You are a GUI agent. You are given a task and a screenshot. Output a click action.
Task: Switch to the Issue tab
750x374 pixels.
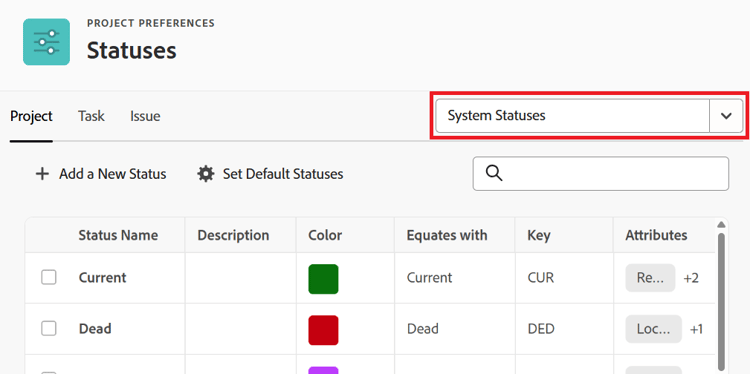coord(145,116)
